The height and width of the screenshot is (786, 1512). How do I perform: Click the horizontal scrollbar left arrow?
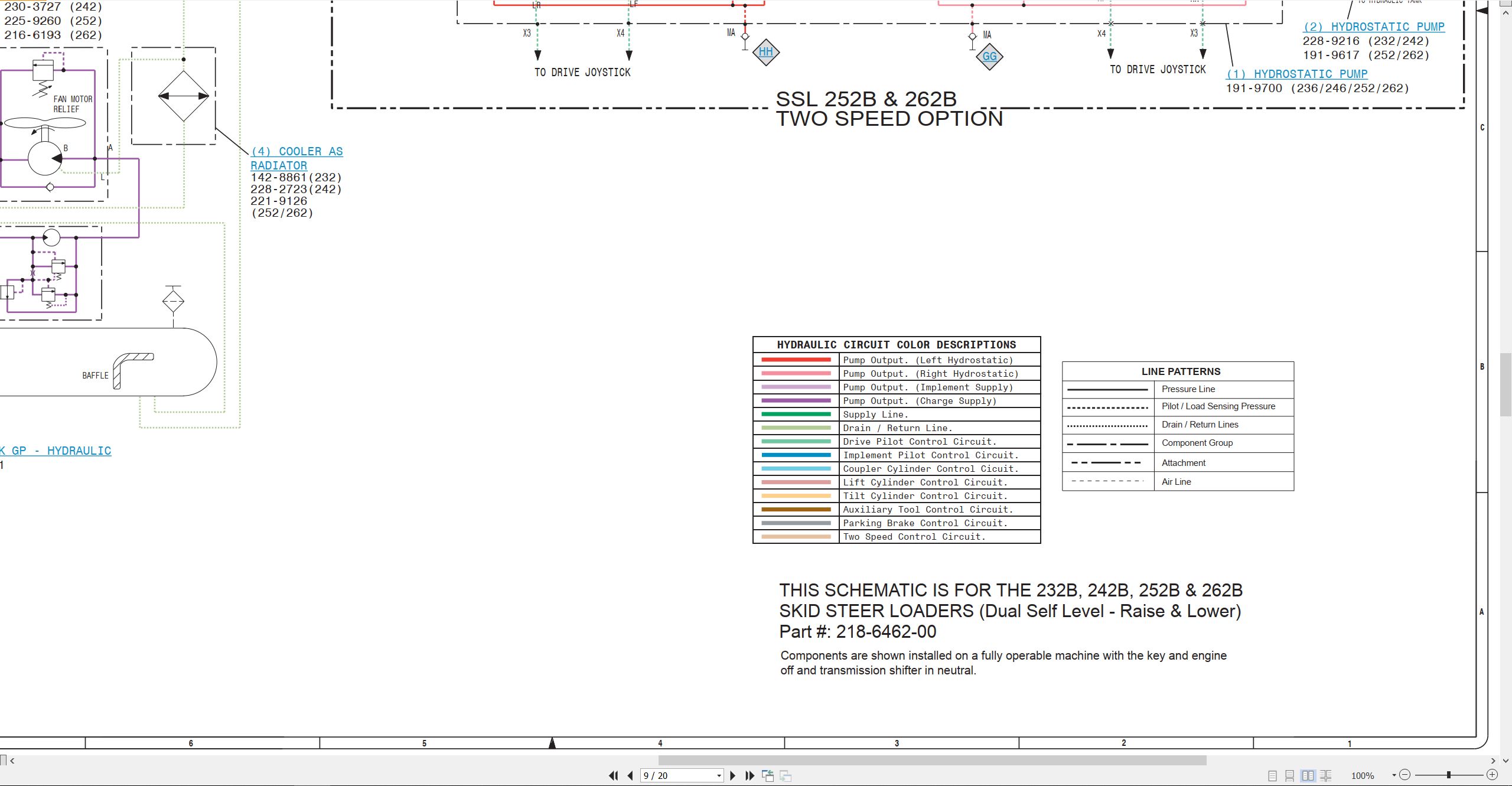[12, 761]
